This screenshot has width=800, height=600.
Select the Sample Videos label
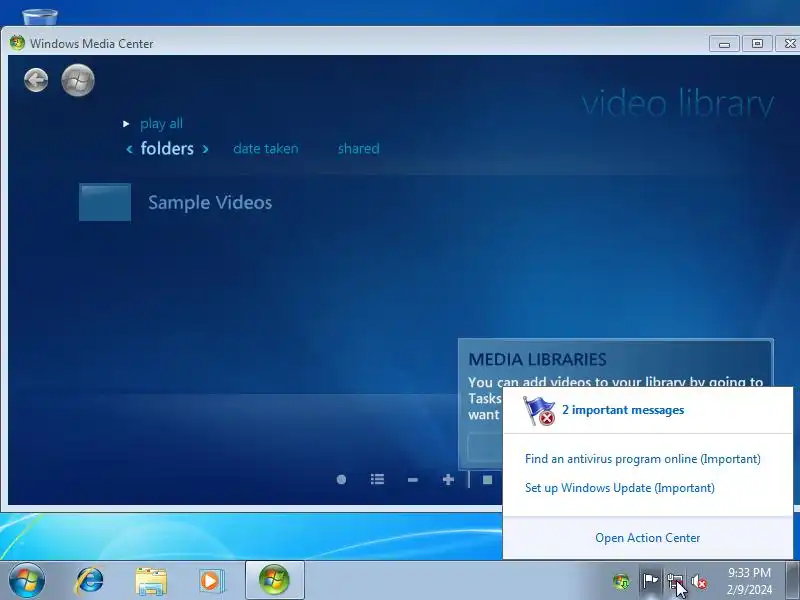coord(210,203)
